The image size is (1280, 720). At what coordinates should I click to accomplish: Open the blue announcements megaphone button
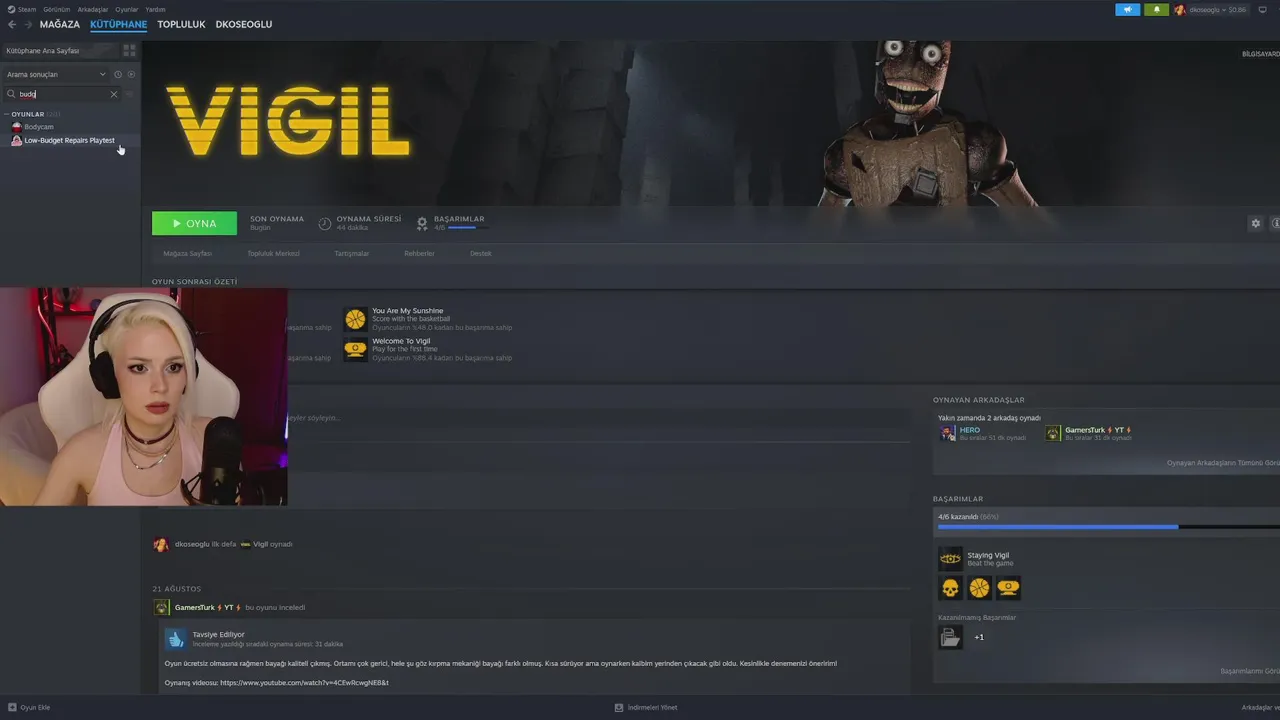click(x=1127, y=10)
